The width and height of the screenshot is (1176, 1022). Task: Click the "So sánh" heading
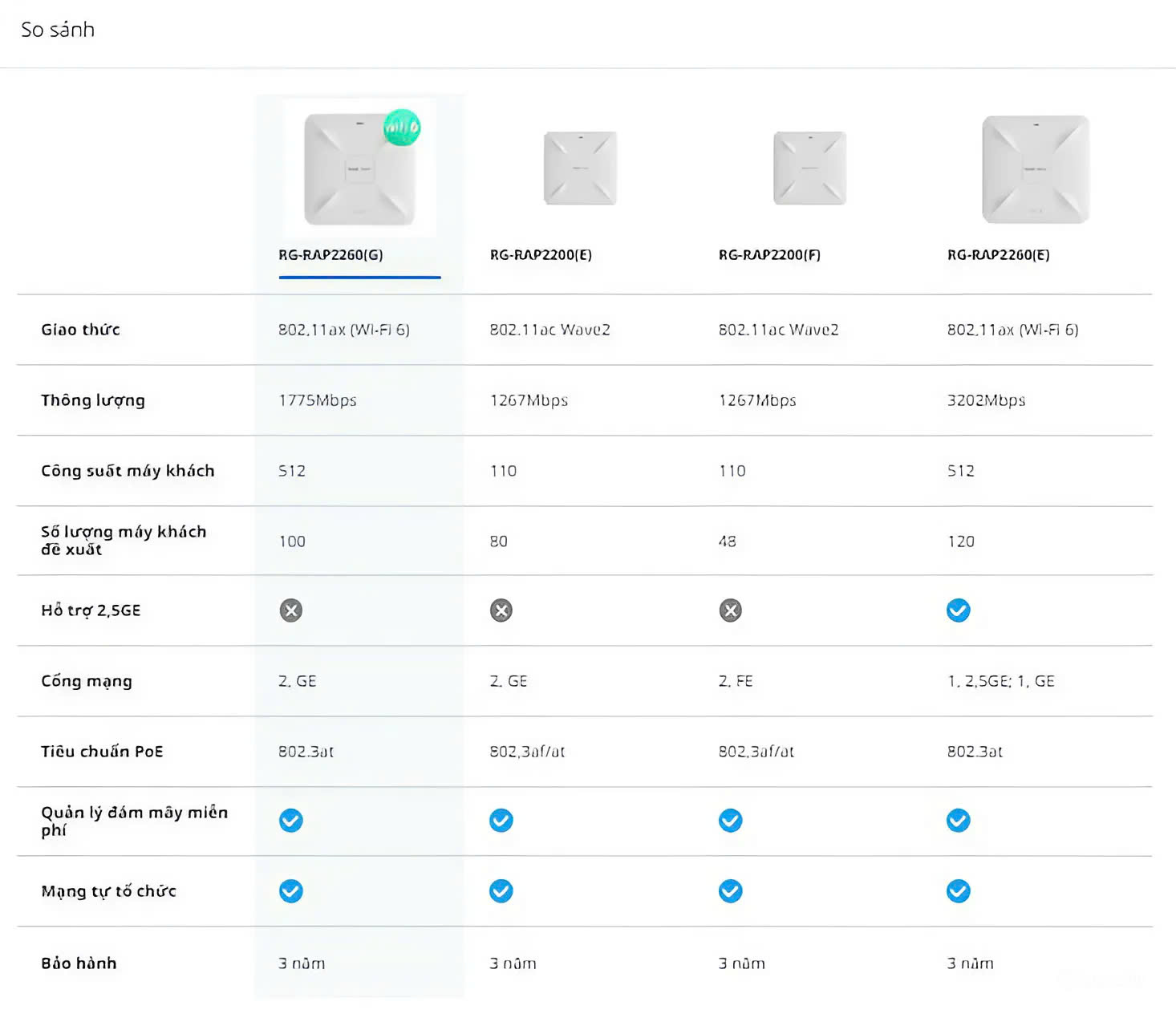point(58,30)
